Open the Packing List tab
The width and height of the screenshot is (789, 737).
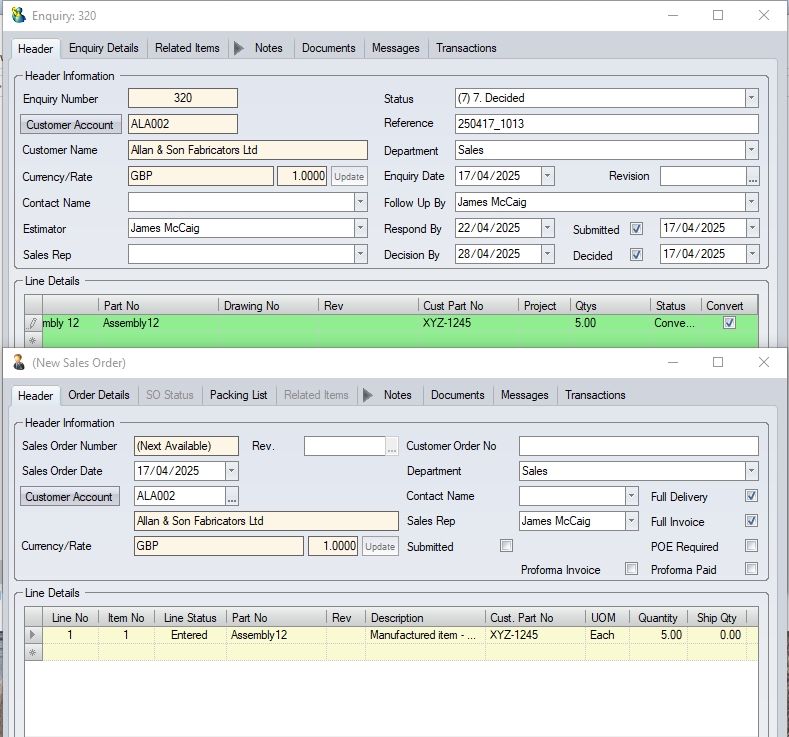coord(238,395)
